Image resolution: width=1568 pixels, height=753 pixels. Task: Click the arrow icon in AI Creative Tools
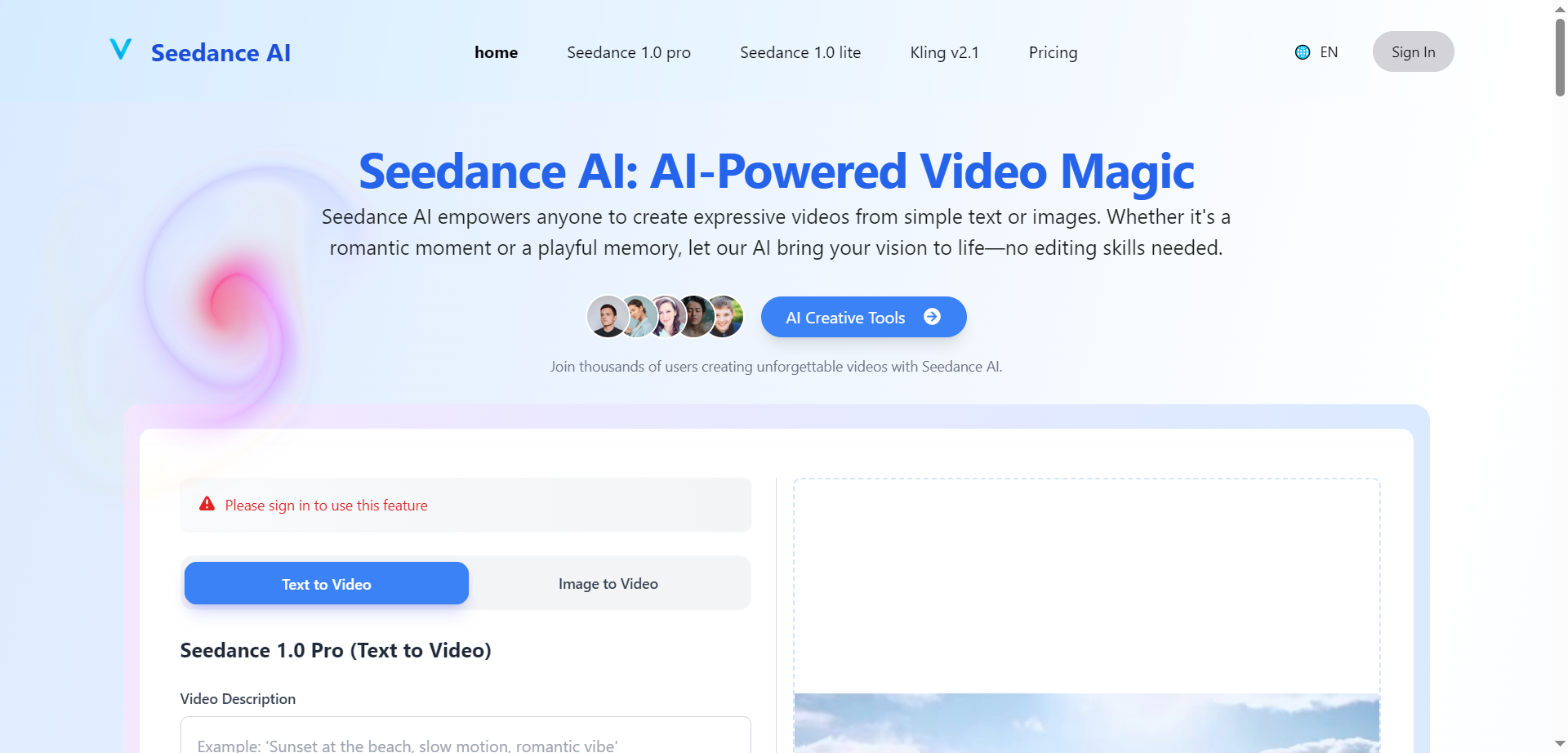tap(932, 317)
